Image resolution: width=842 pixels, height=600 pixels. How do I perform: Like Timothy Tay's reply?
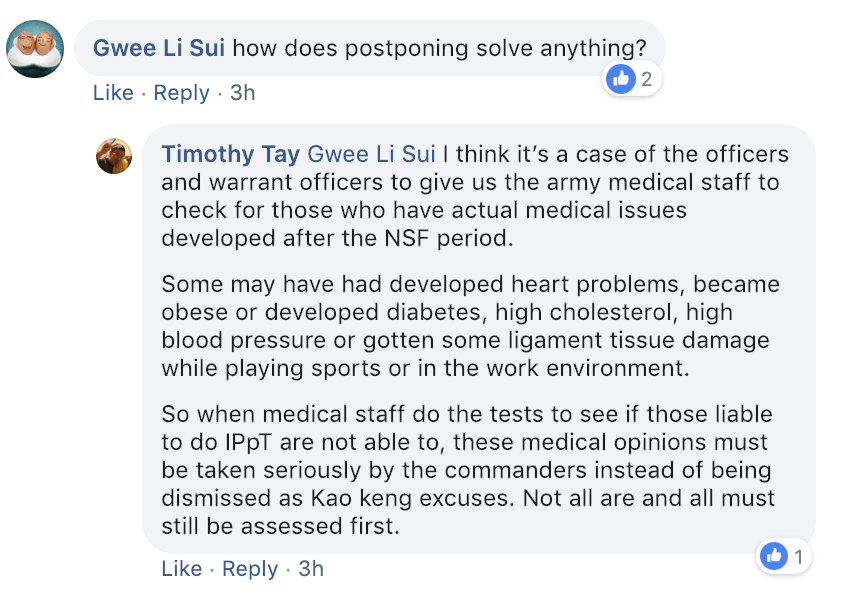tap(182, 569)
